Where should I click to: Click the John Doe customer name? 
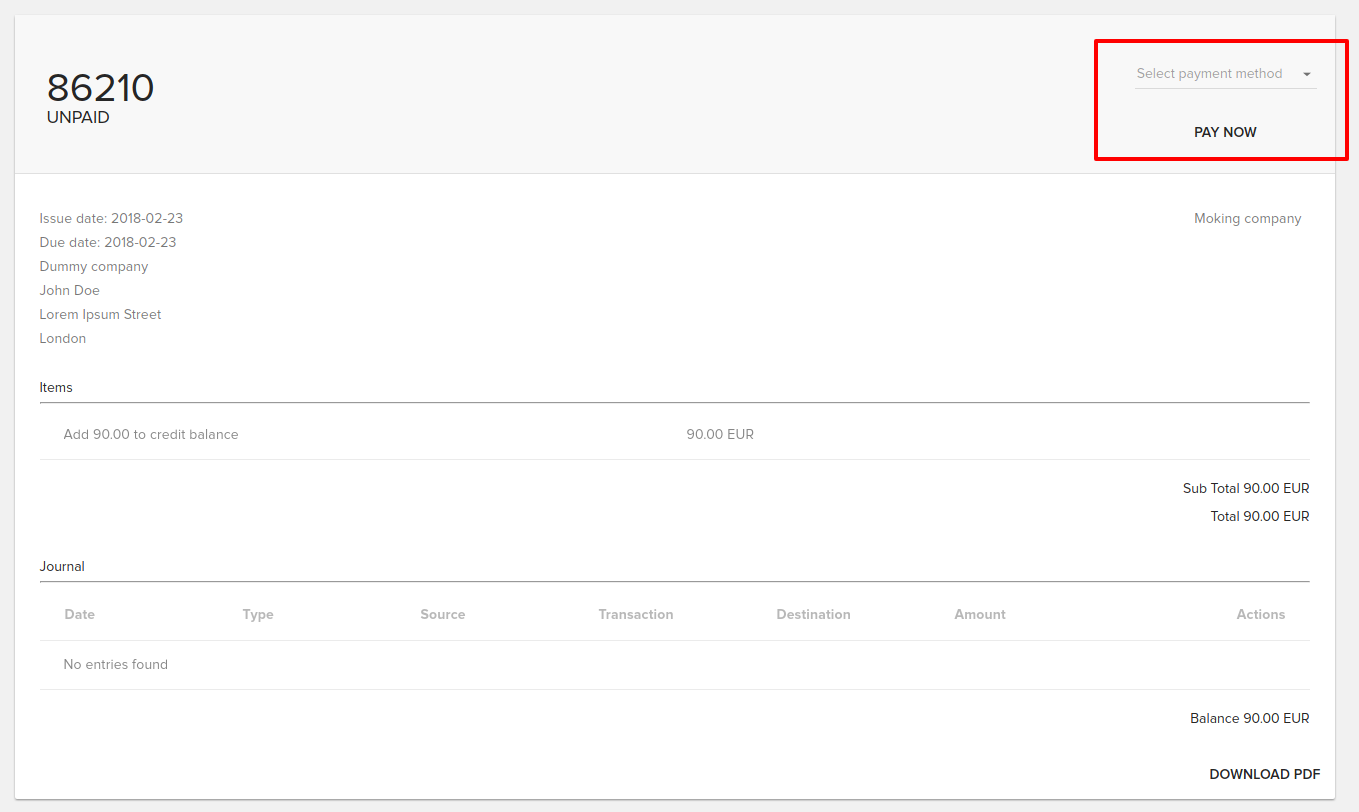click(69, 290)
